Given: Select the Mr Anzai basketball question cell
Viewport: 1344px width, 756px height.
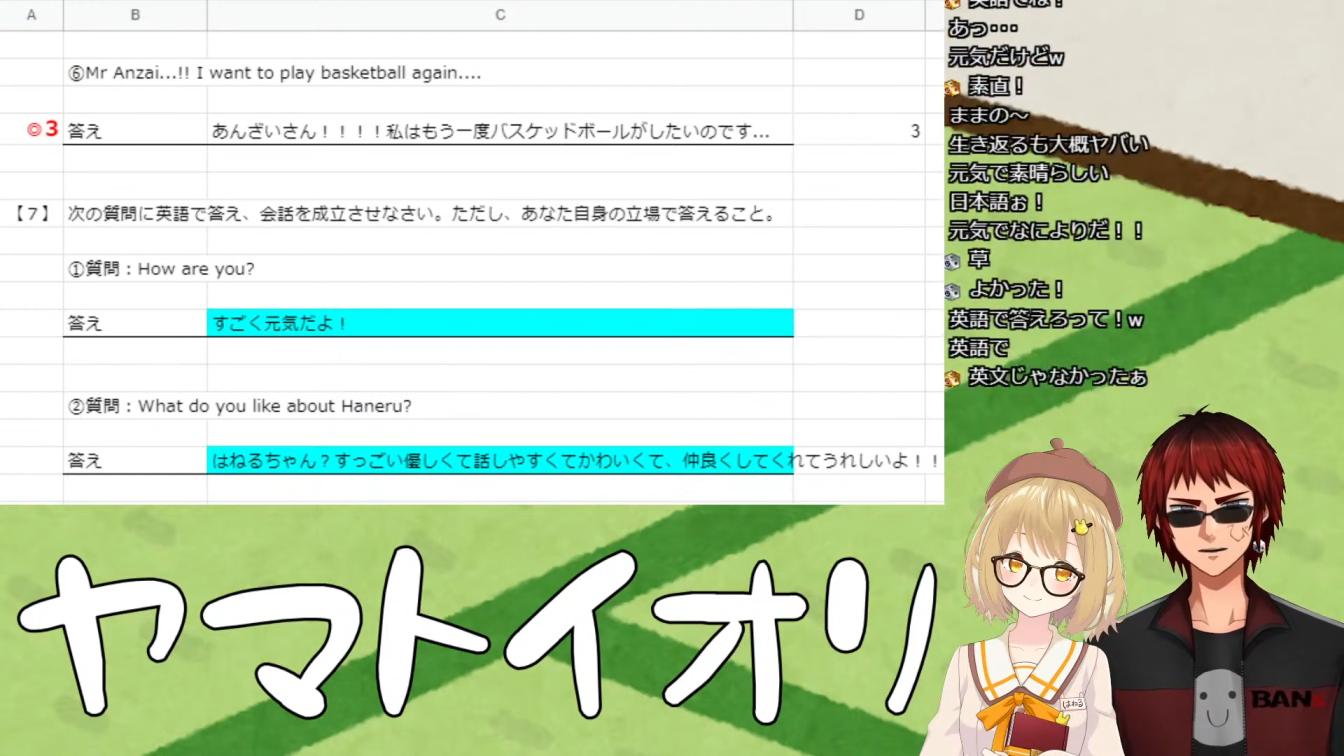Looking at the screenshot, I should 275,73.
